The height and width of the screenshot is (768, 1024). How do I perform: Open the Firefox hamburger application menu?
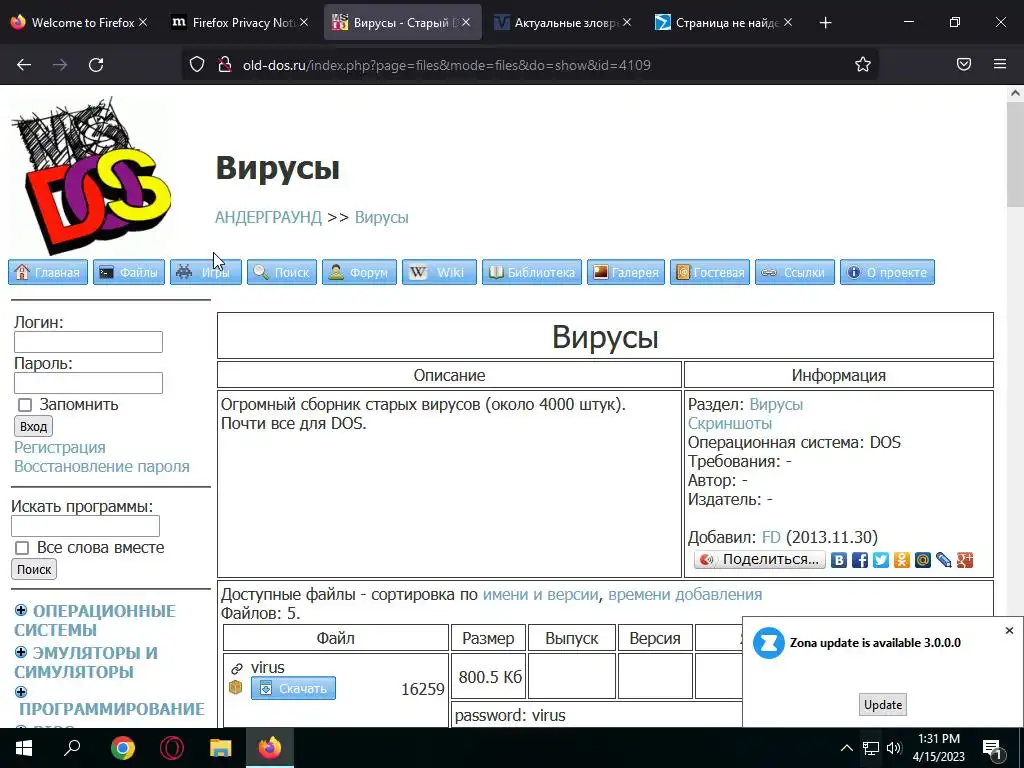pos(1000,65)
